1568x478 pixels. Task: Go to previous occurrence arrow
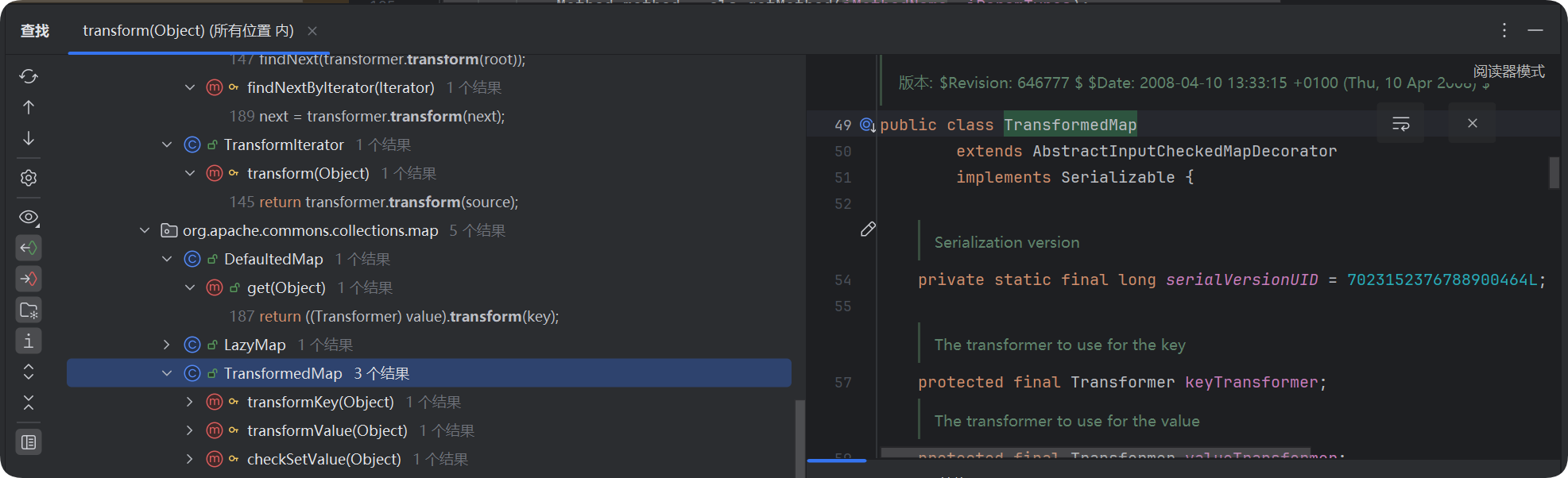[x=29, y=107]
